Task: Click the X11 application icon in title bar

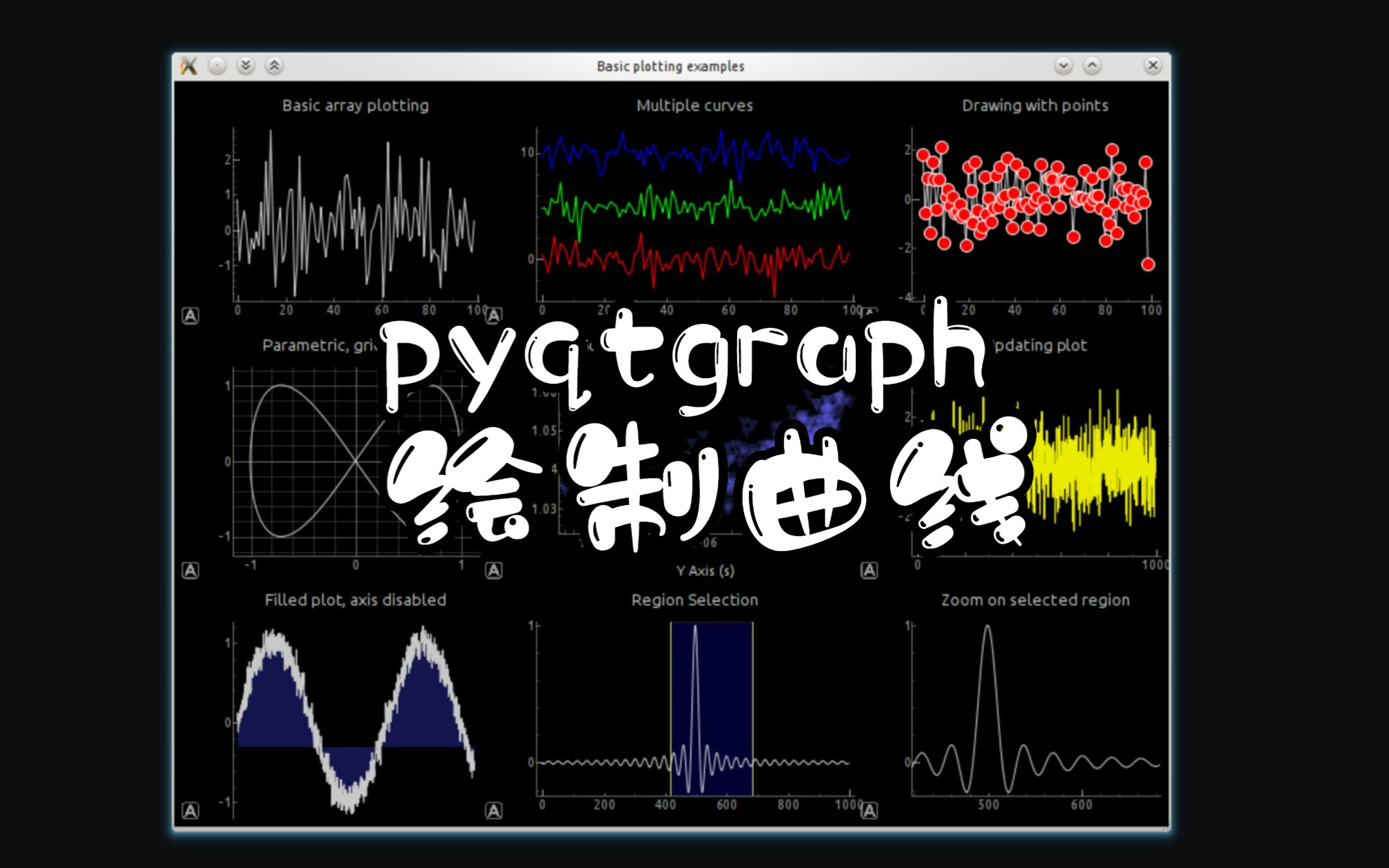Action: [x=189, y=66]
